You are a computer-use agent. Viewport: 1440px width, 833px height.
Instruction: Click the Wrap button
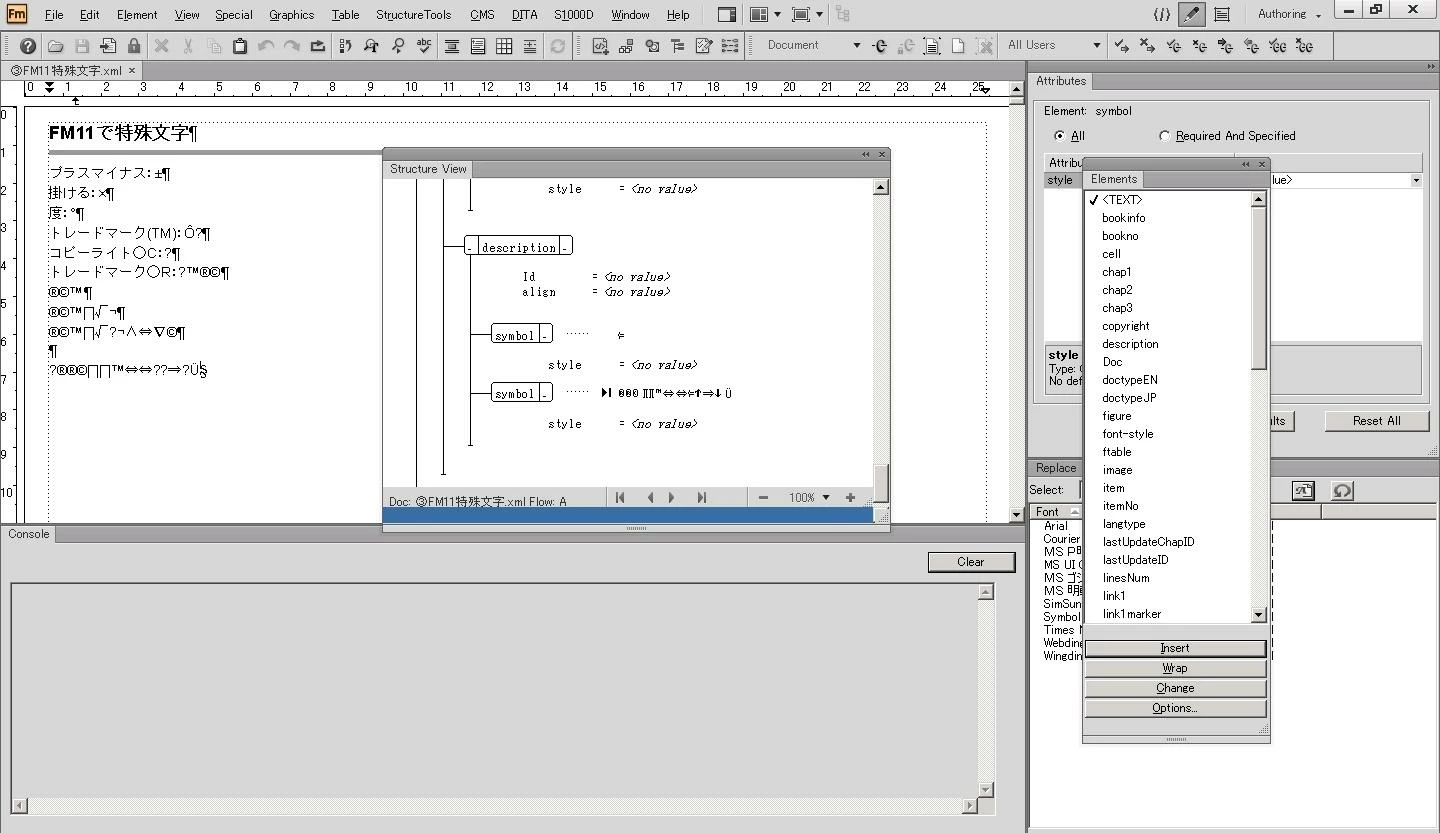point(1175,668)
